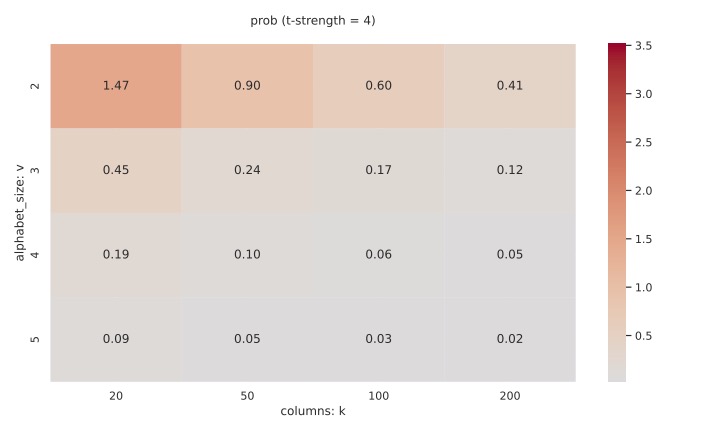
Task: Click the x-axis tick label 200
Action: tap(509, 396)
